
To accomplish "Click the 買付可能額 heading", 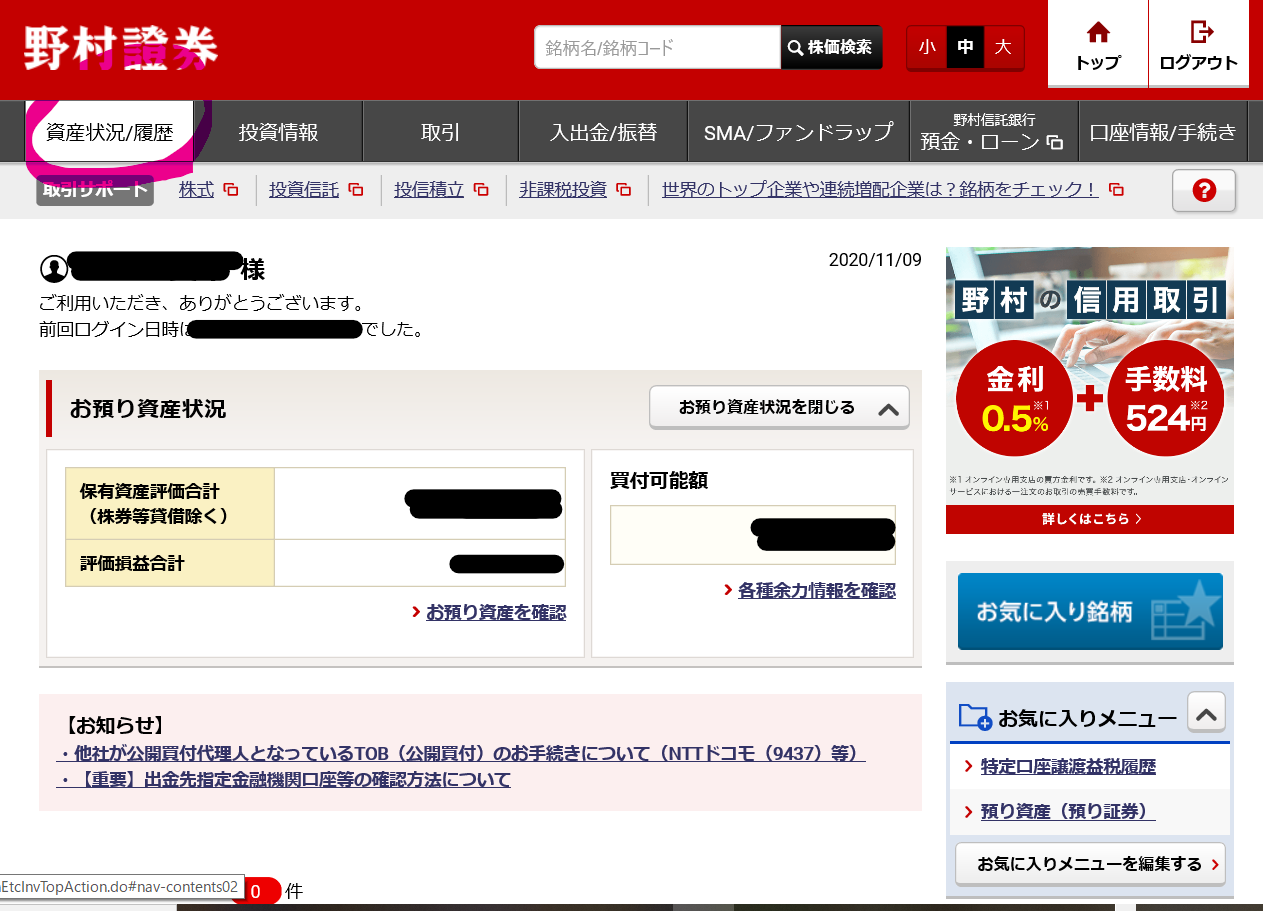I will coord(659,480).
